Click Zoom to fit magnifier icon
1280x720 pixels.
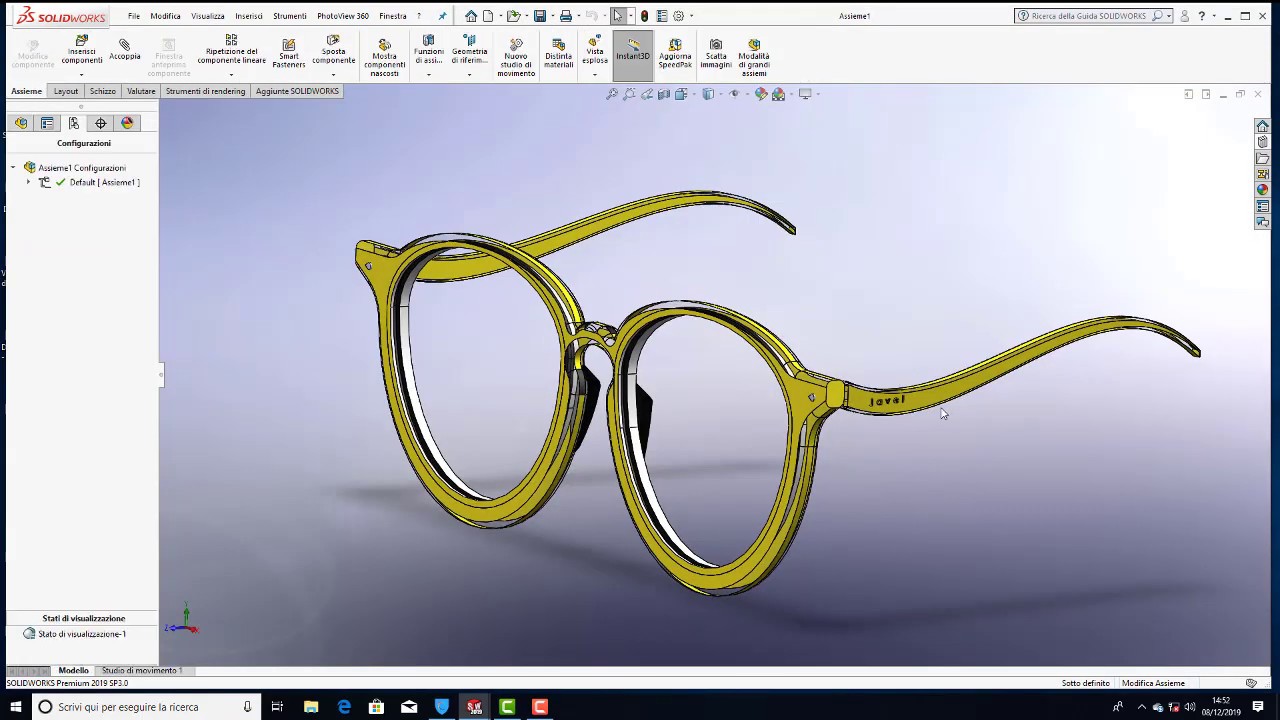click(x=612, y=94)
